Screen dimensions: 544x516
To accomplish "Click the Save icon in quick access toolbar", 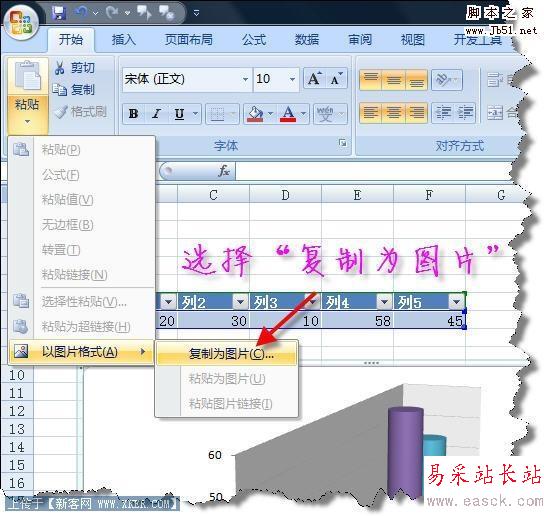I will point(59,13).
